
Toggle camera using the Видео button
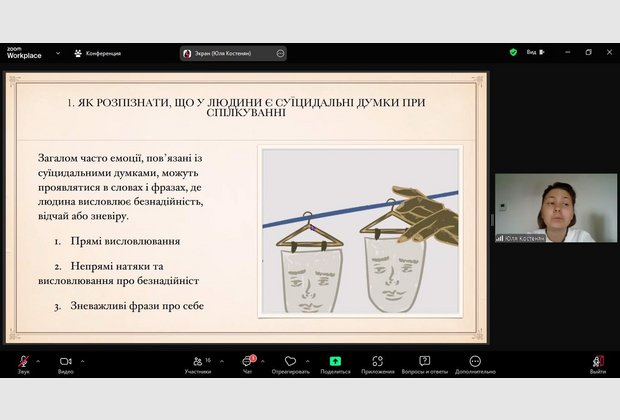pyautogui.click(x=65, y=362)
